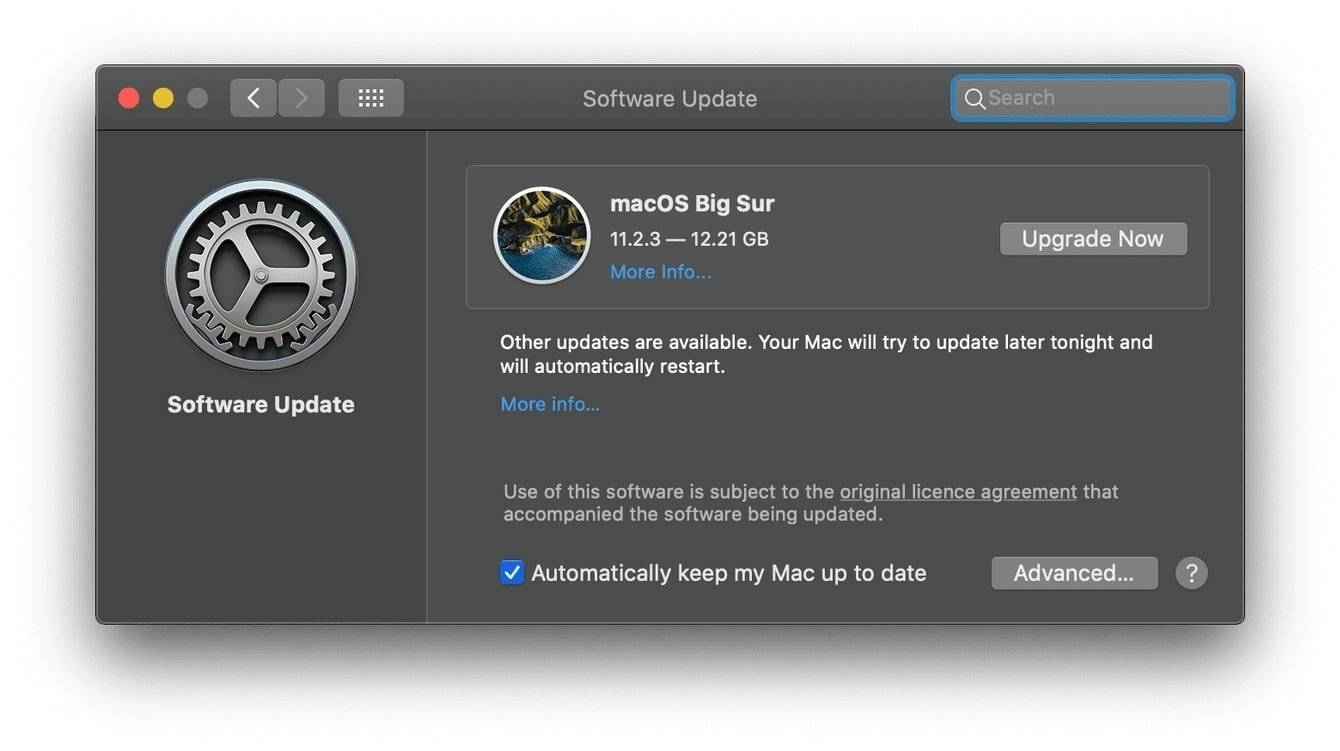Viewport: 1340px width, 751px height.
Task: Show all preferences via grid icon
Action: tap(371, 98)
